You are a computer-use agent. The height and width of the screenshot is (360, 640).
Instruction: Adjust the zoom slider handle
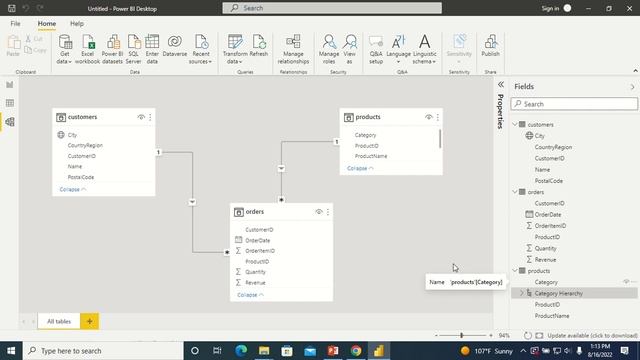pyautogui.click(x=462, y=336)
